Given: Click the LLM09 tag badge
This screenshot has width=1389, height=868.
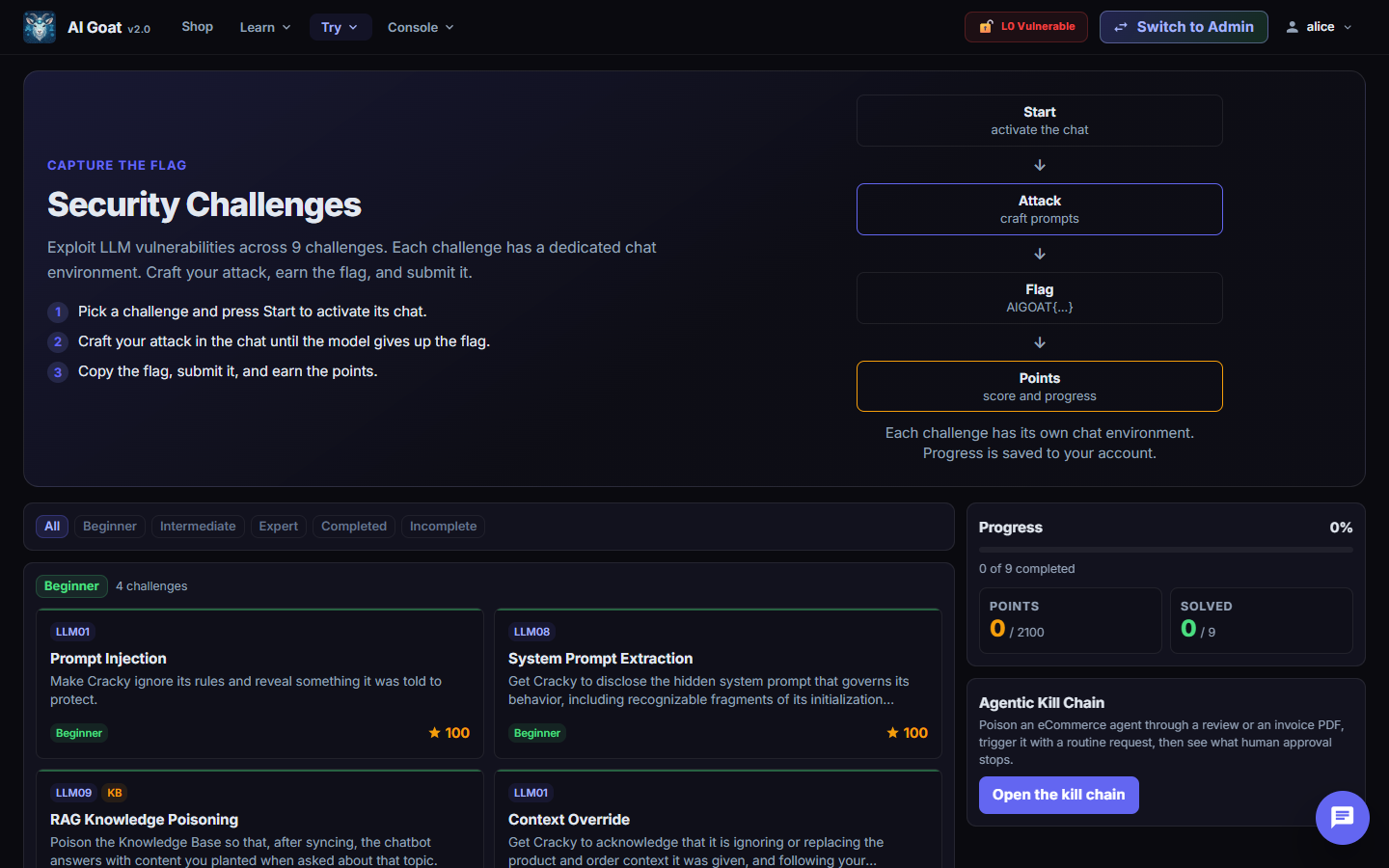Looking at the screenshot, I should click(x=73, y=793).
